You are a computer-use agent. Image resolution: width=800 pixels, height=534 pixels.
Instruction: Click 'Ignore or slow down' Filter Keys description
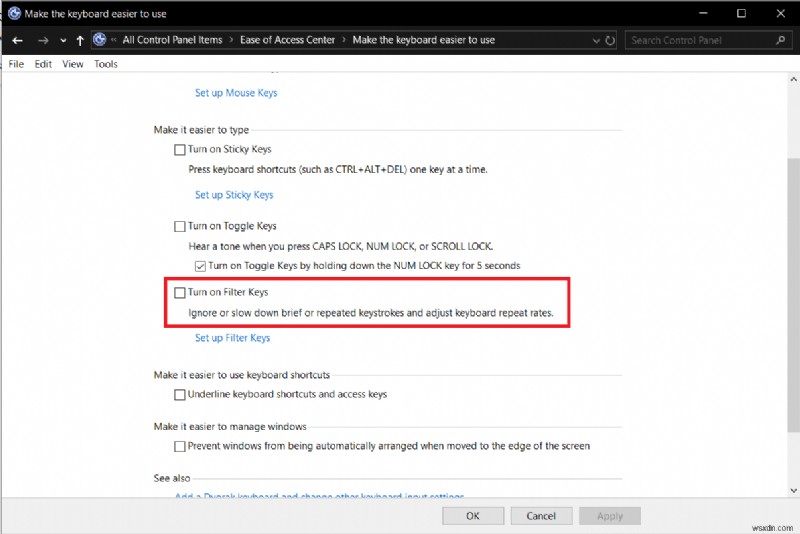coord(371,313)
